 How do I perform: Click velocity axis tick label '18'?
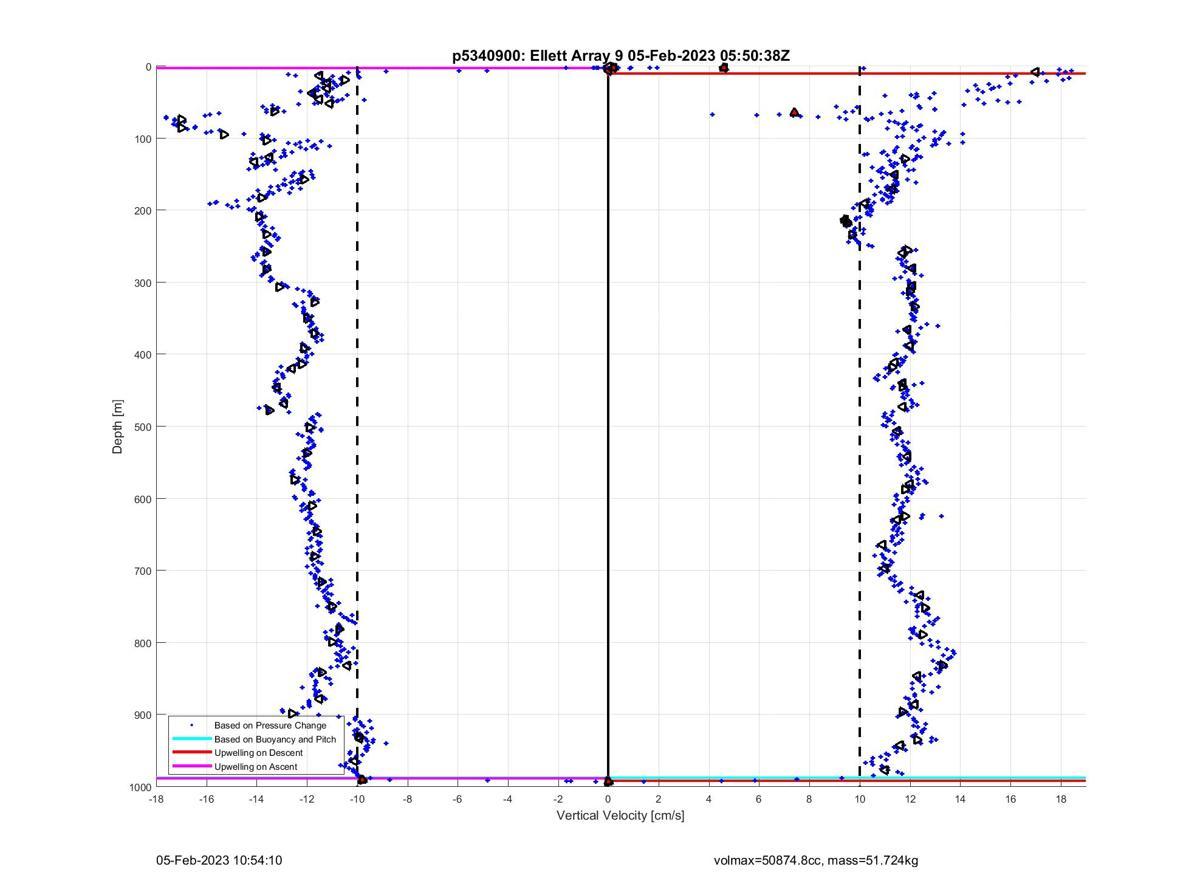(1060, 799)
